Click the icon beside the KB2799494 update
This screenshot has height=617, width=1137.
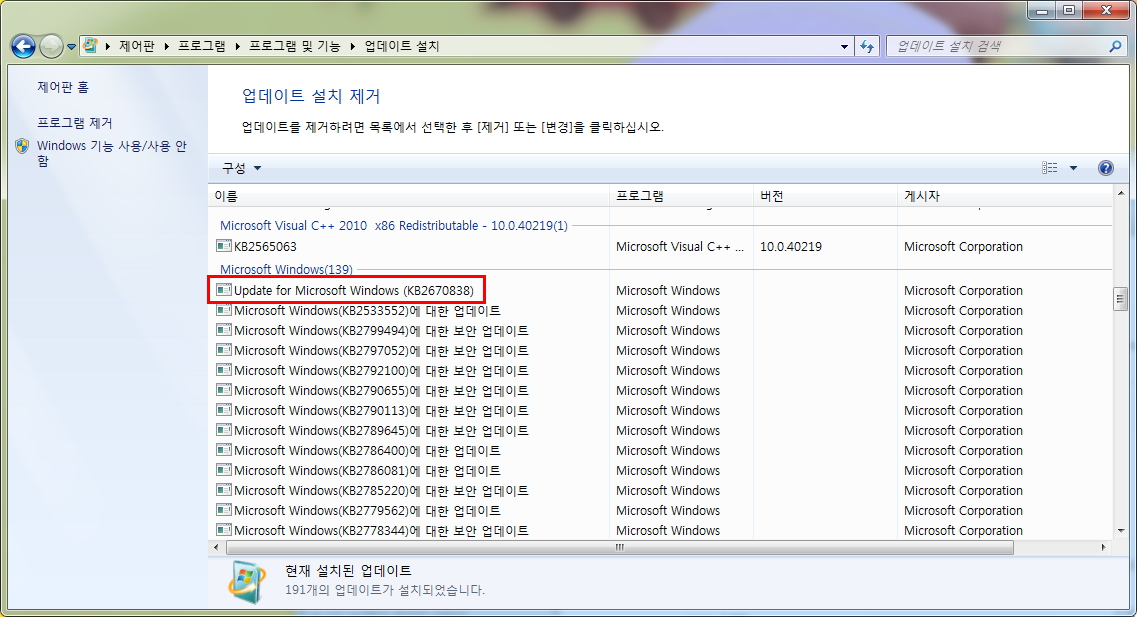(224, 330)
